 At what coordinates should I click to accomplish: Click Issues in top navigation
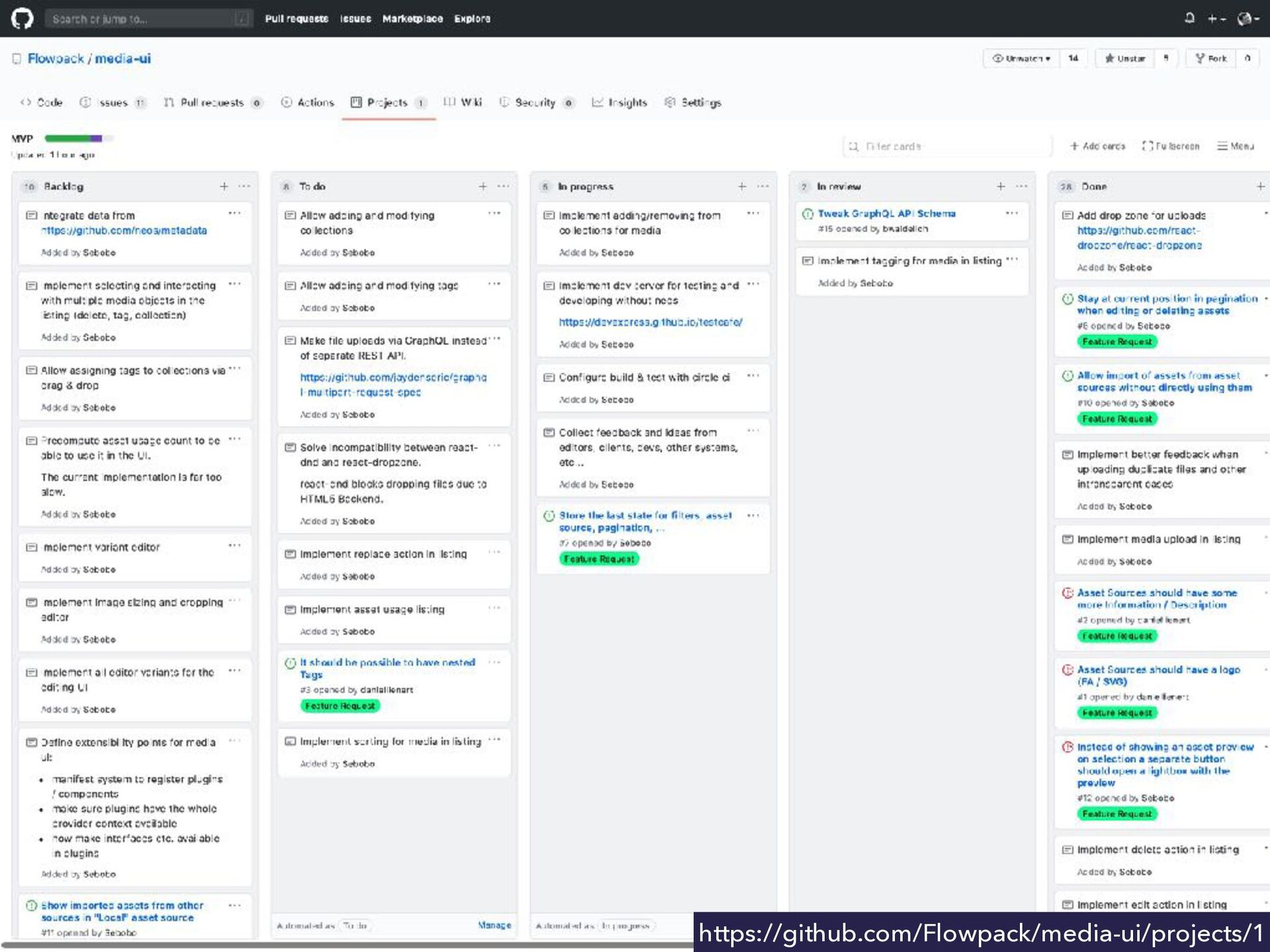(355, 19)
